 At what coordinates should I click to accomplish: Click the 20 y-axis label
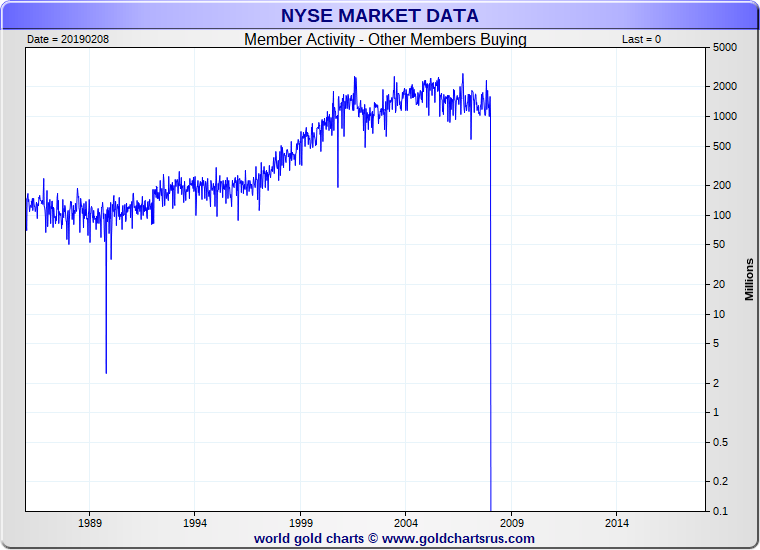(x=719, y=284)
